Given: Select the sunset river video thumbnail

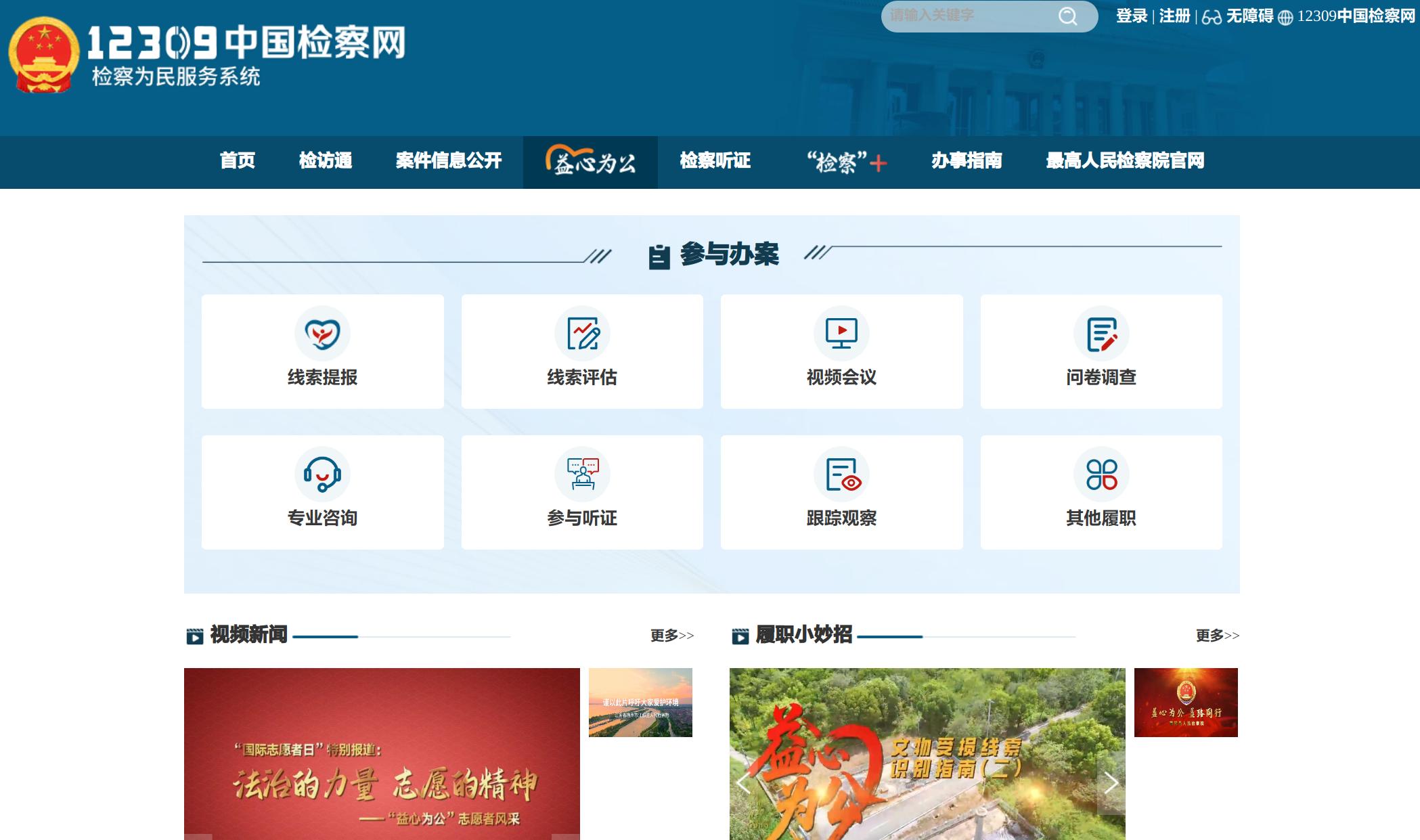Looking at the screenshot, I should tap(640, 703).
